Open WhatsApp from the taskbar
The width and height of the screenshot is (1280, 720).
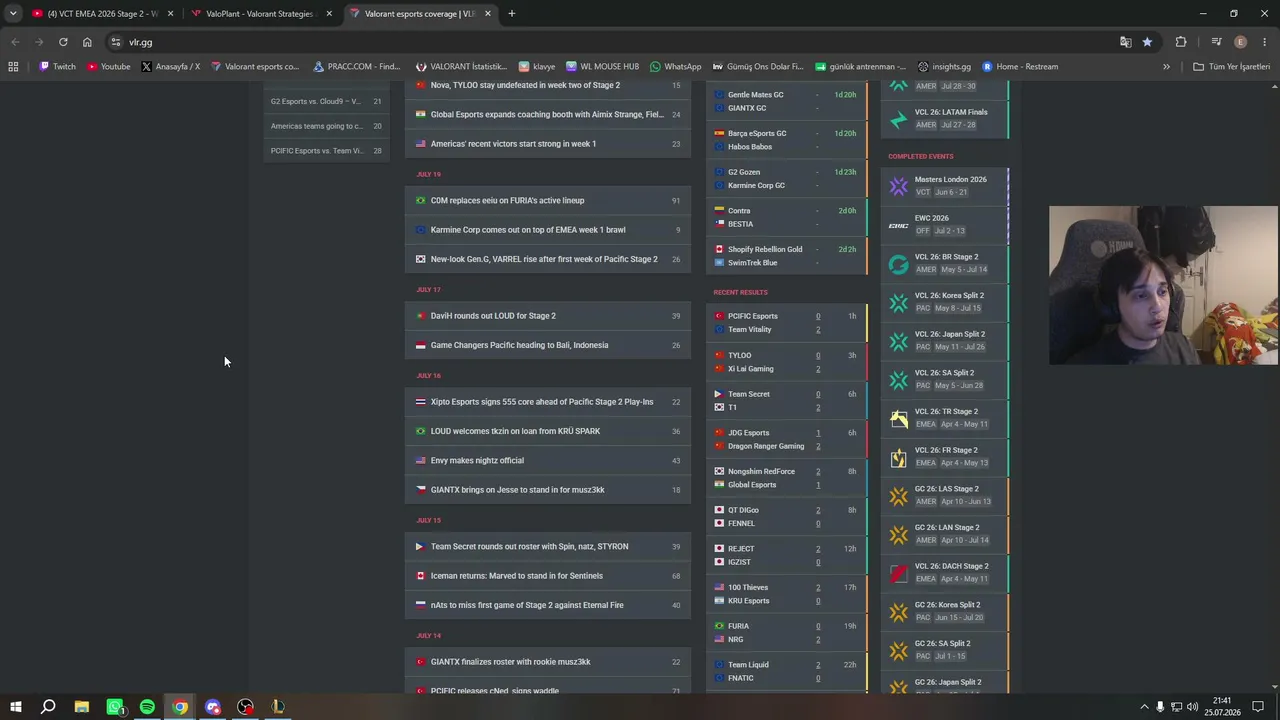(115, 707)
